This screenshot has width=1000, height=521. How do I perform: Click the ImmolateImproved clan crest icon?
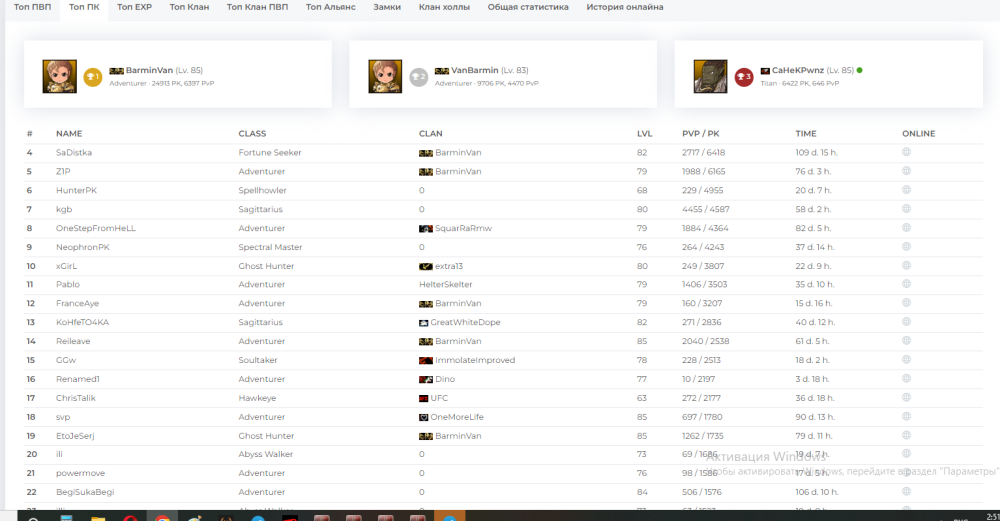click(425, 360)
